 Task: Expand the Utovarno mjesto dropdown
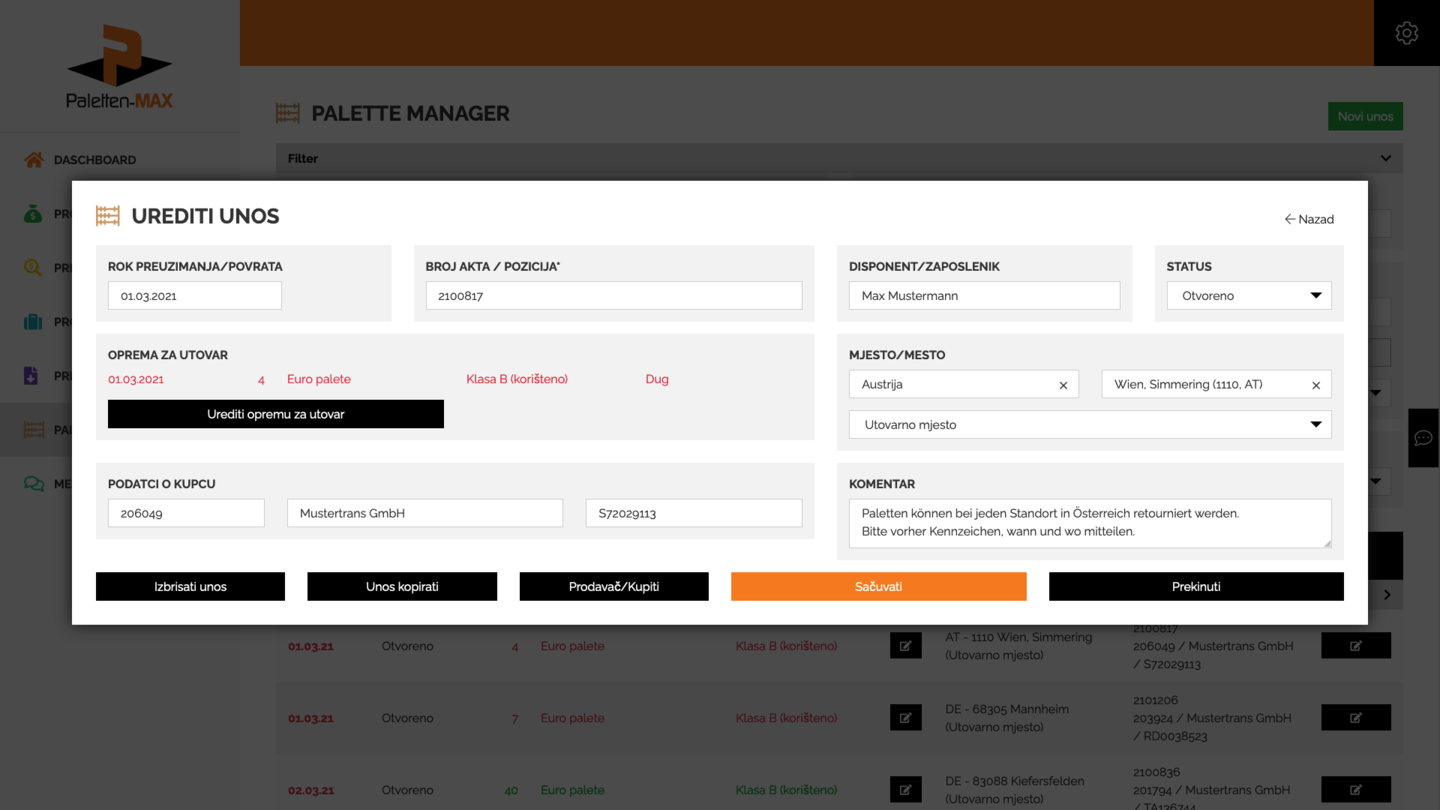click(x=1089, y=425)
